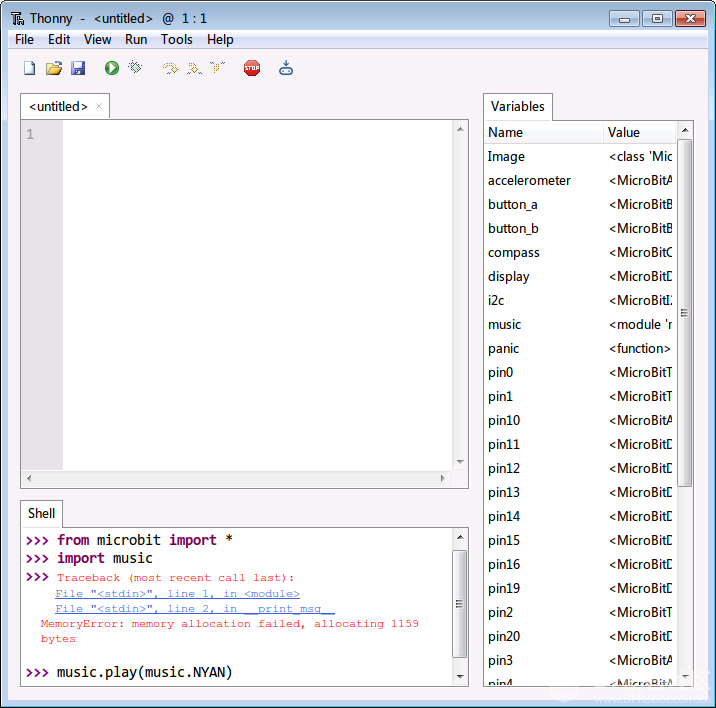Image resolution: width=716 pixels, height=708 pixels.
Task: Click the editor scroll down arrow
Action: (x=460, y=462)
